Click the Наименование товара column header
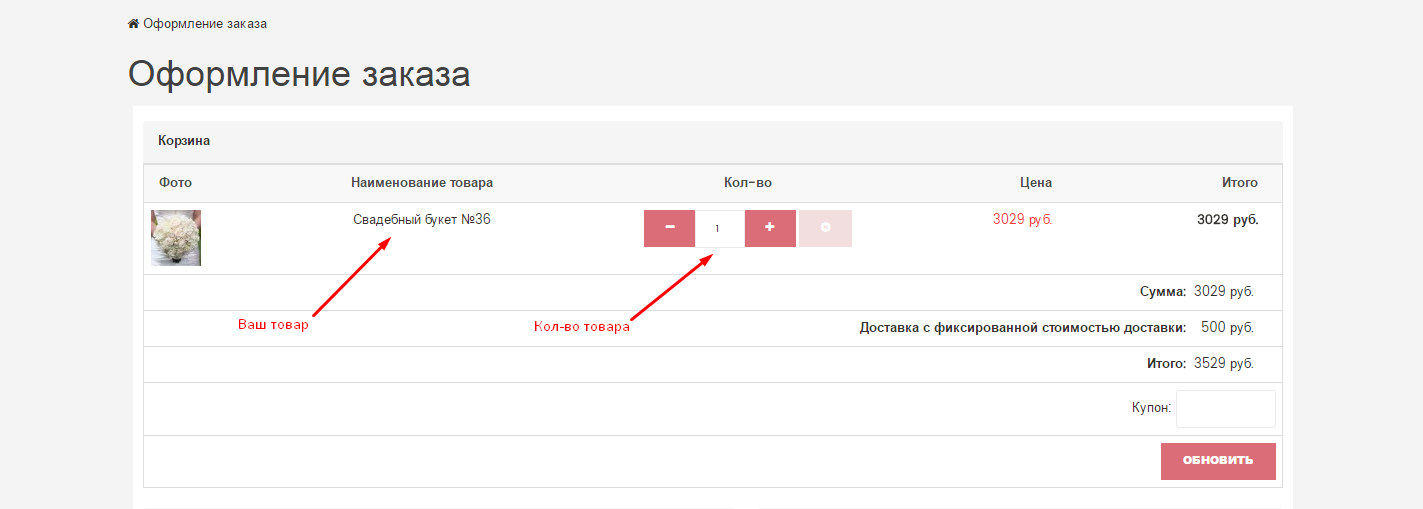The width and height of the screenshot is (1423, 509). [x=421, y=183]
